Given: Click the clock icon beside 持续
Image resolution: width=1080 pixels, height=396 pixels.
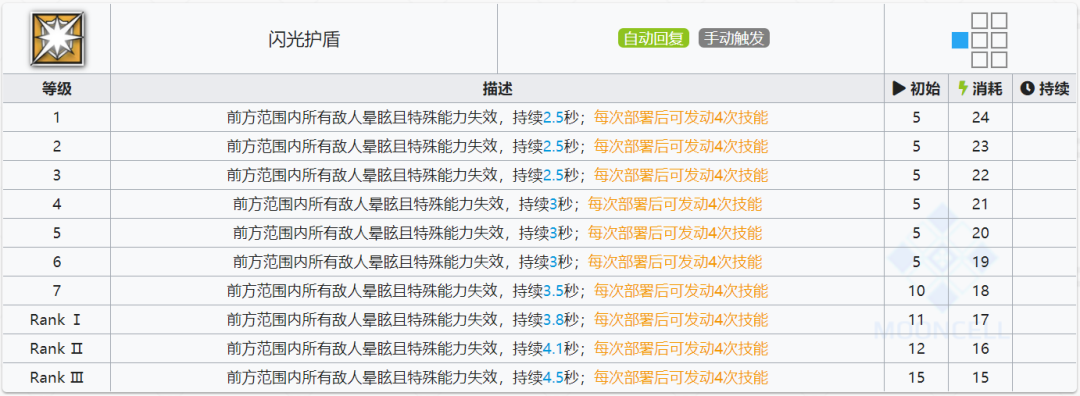Looking at the screenshot, I should 1026,89.
